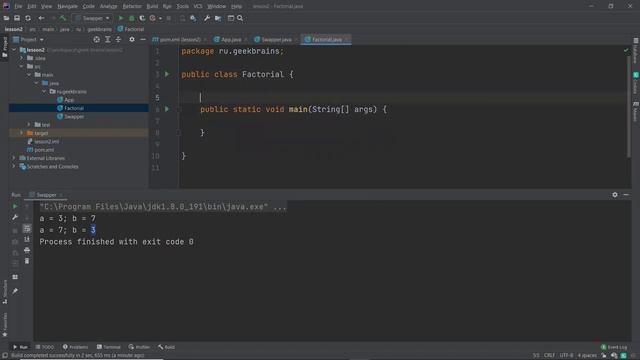Run Factorial class from line 3 gutter arrow
The width and height of the screenshot is (640, 360).
[167, 74]
